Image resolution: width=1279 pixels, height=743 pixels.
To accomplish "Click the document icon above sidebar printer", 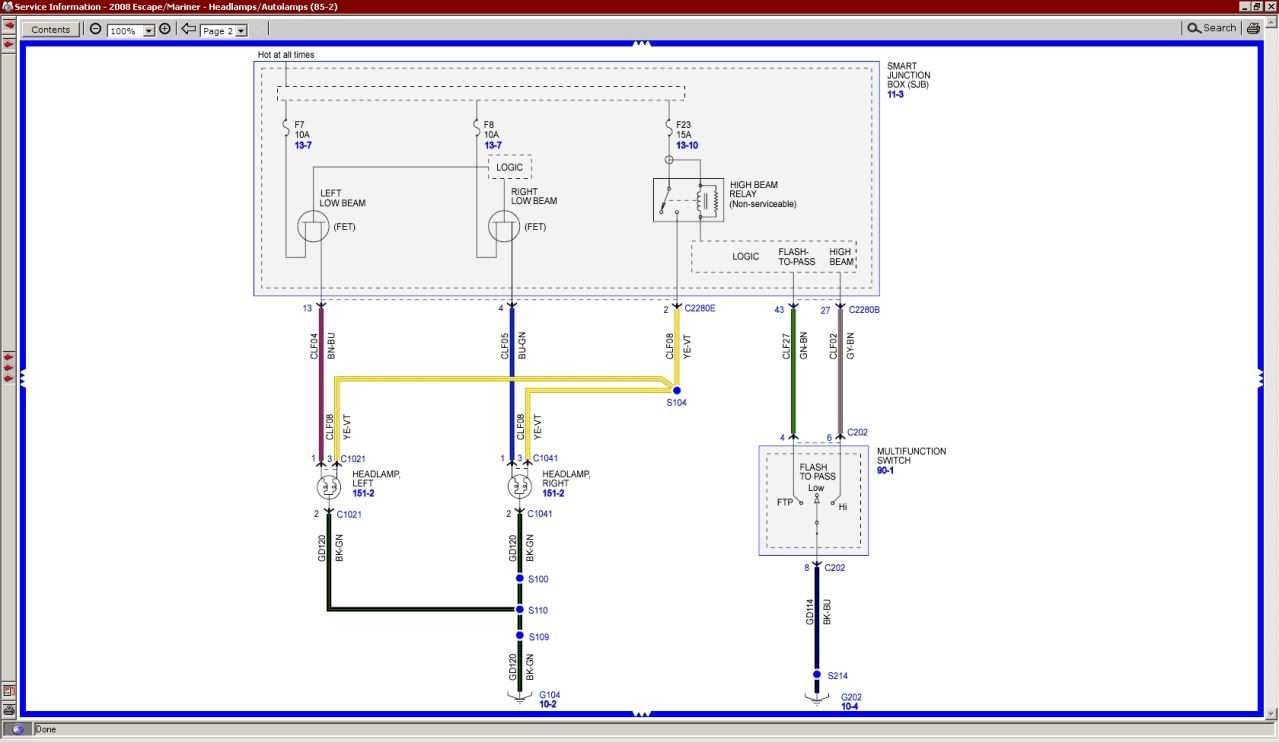I will pos(9,690).
